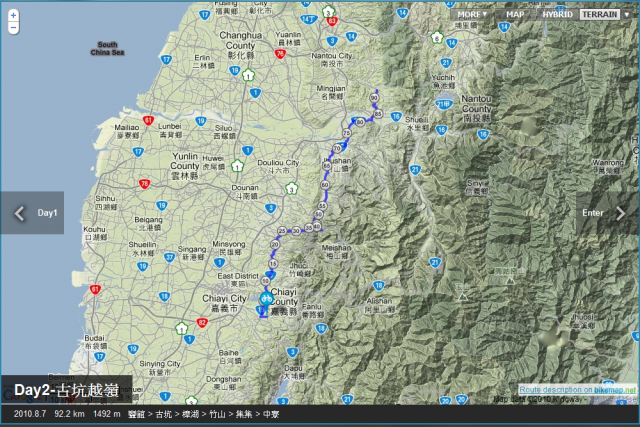Click the 80 km route marker
The image size is (640, 427).
[360, 122]
